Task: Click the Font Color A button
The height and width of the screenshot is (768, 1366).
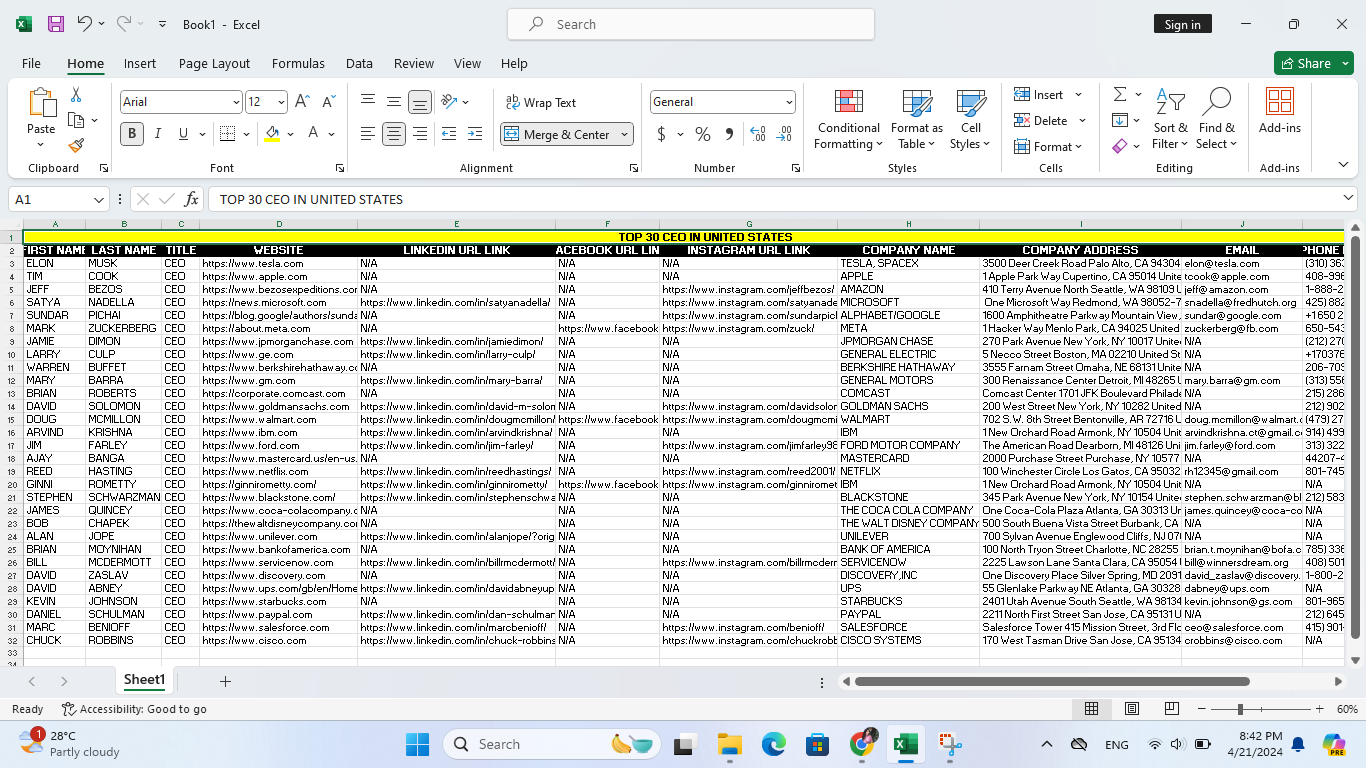Action: point(313,134)
